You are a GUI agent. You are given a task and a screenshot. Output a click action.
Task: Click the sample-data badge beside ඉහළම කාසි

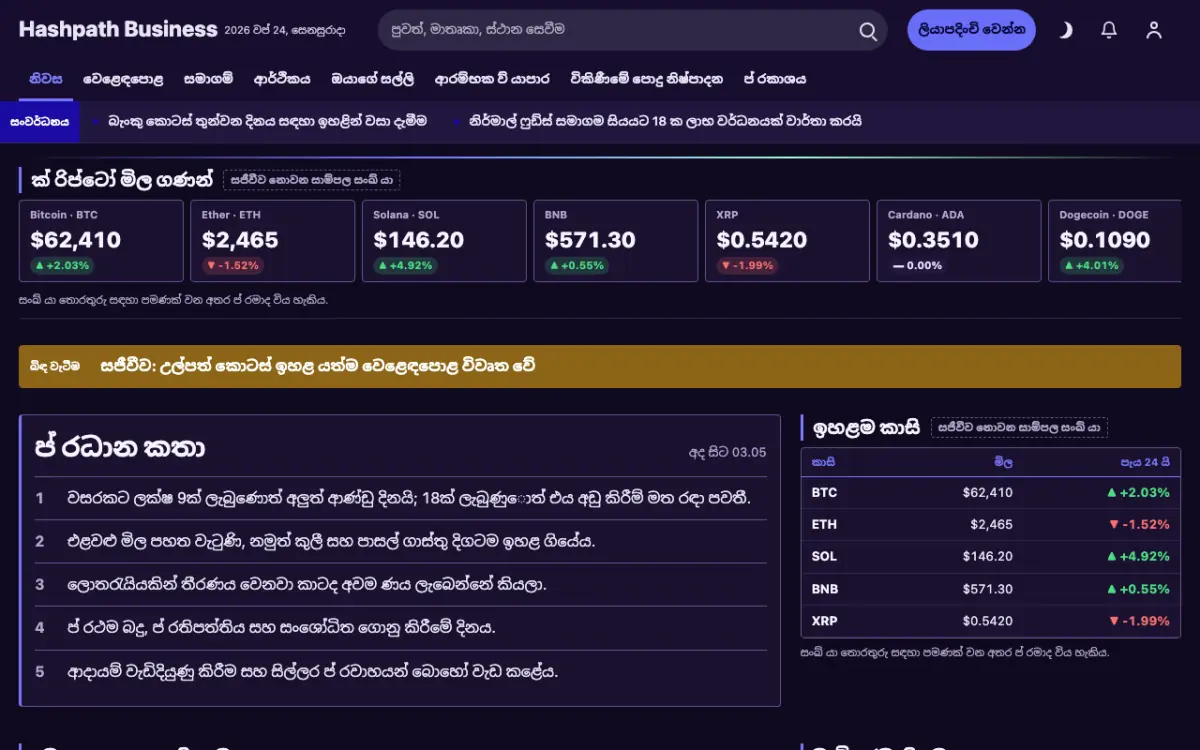click(x=1019, y=427)
